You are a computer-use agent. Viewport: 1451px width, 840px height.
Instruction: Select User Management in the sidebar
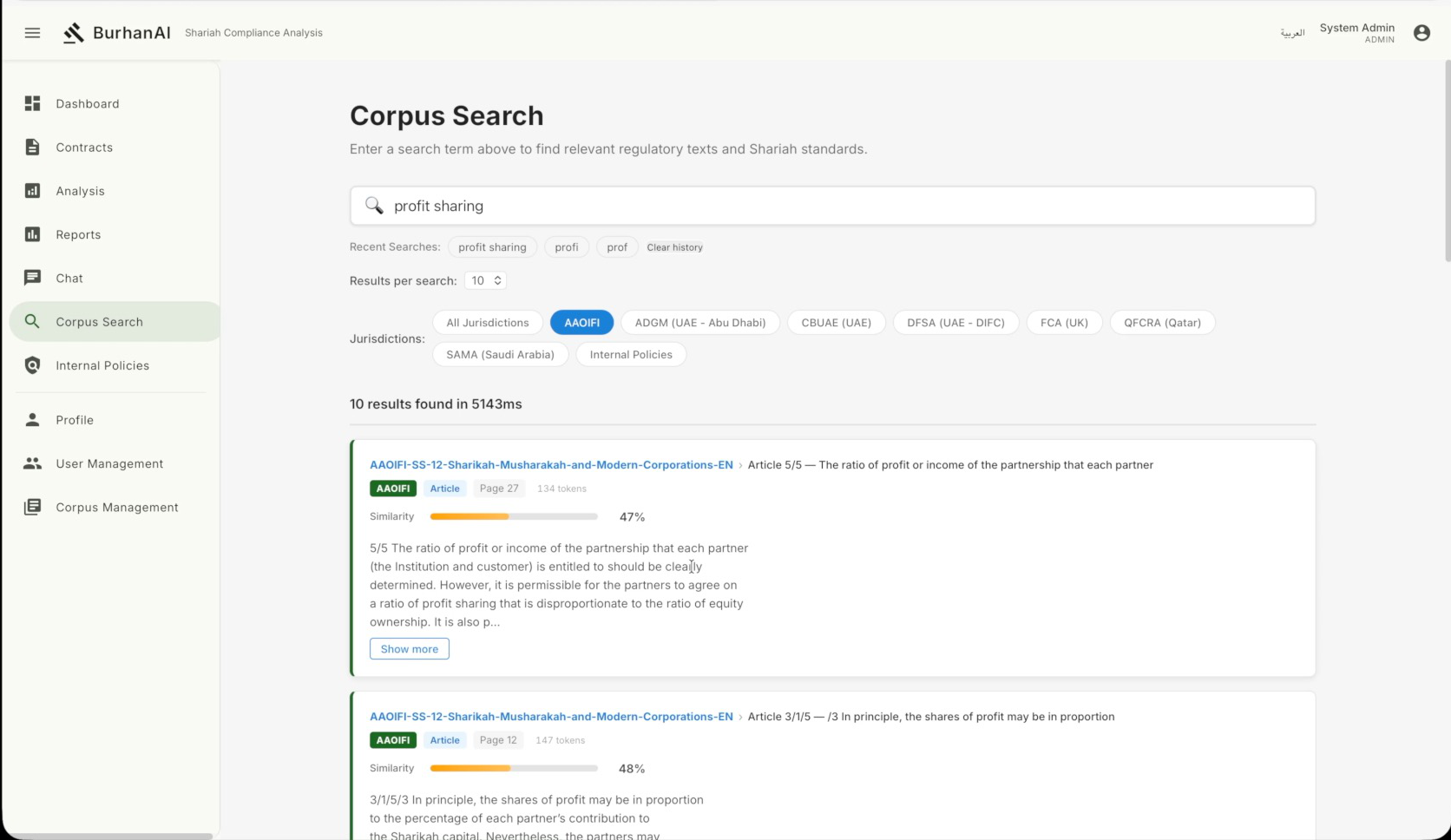[x=109, y=463]
